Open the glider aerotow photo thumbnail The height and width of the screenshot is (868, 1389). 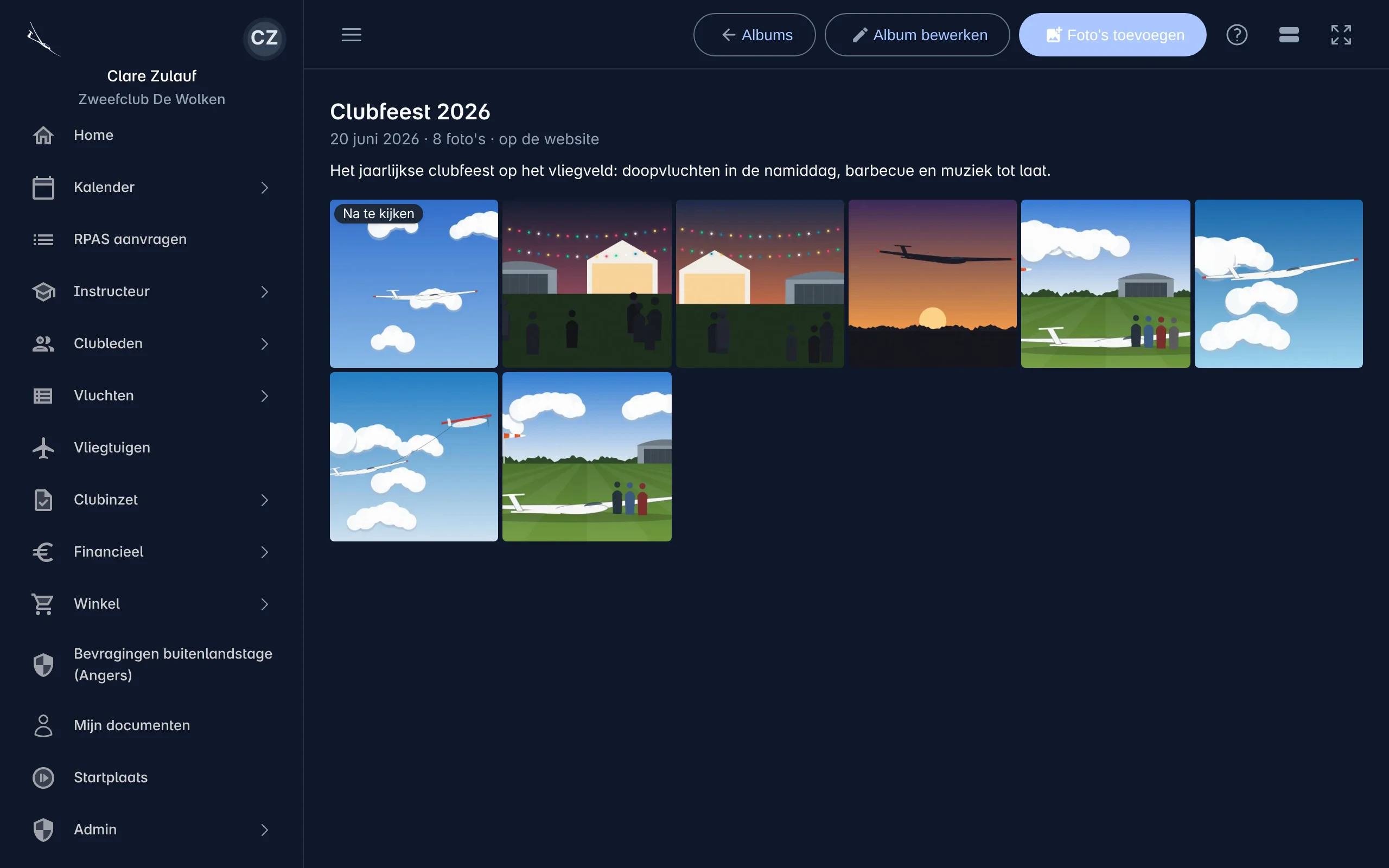[413, 456]
